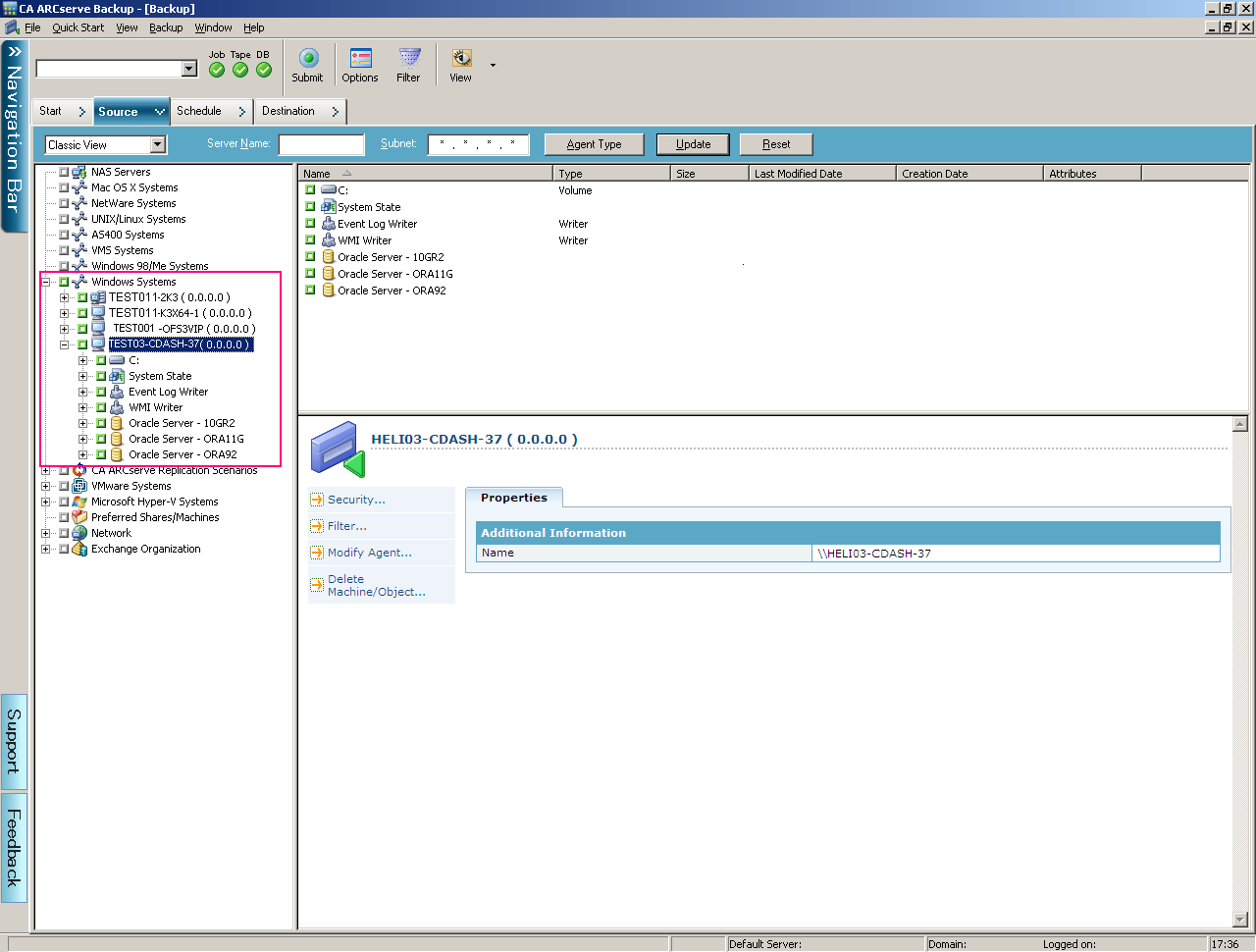This screenshot has height=952, width=1256.
Task: Expand the TEST011-2K3 tree node
Action: click(64, 296)
